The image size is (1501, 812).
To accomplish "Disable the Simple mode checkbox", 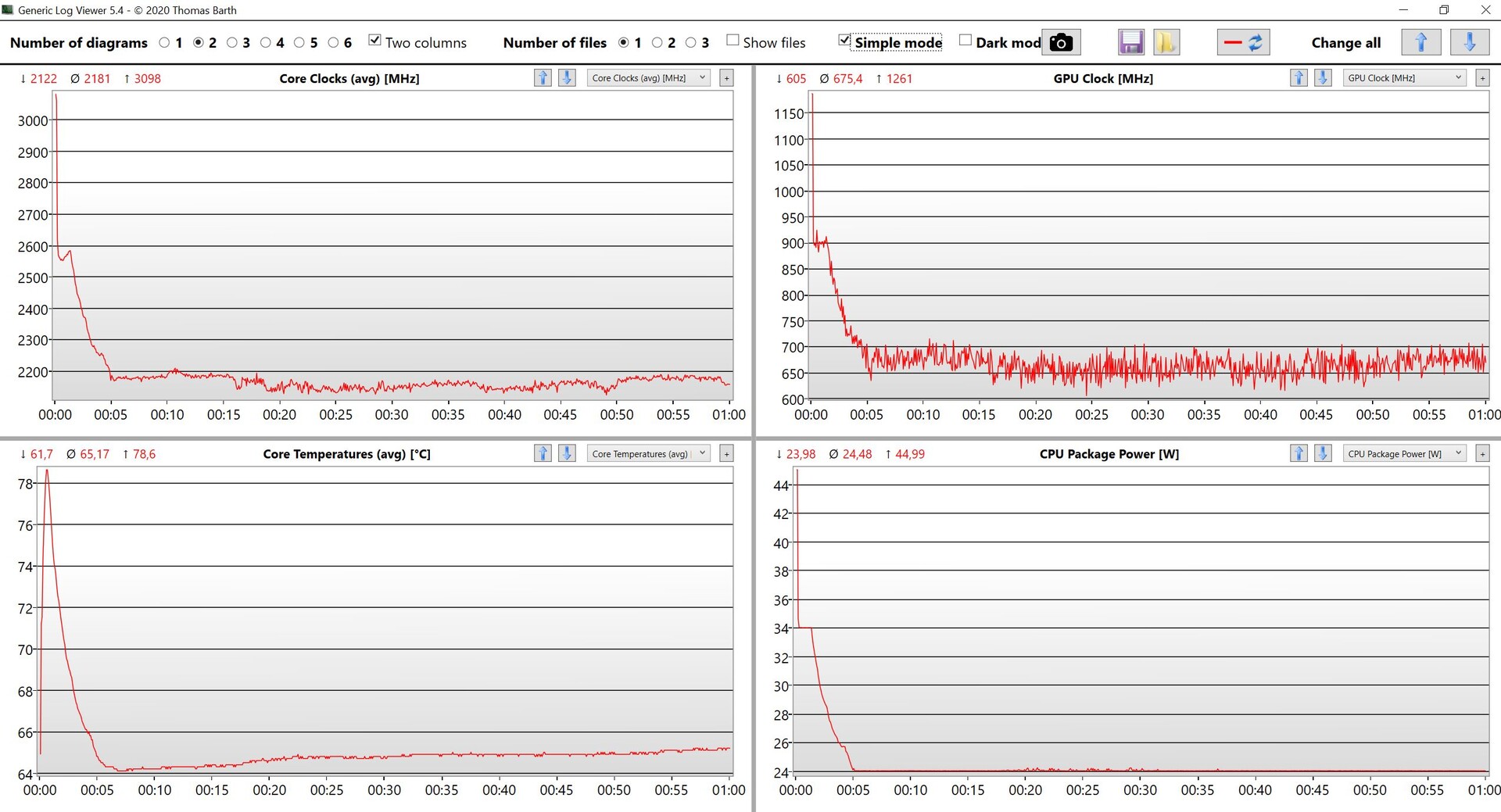I will [x=844, y=41].
